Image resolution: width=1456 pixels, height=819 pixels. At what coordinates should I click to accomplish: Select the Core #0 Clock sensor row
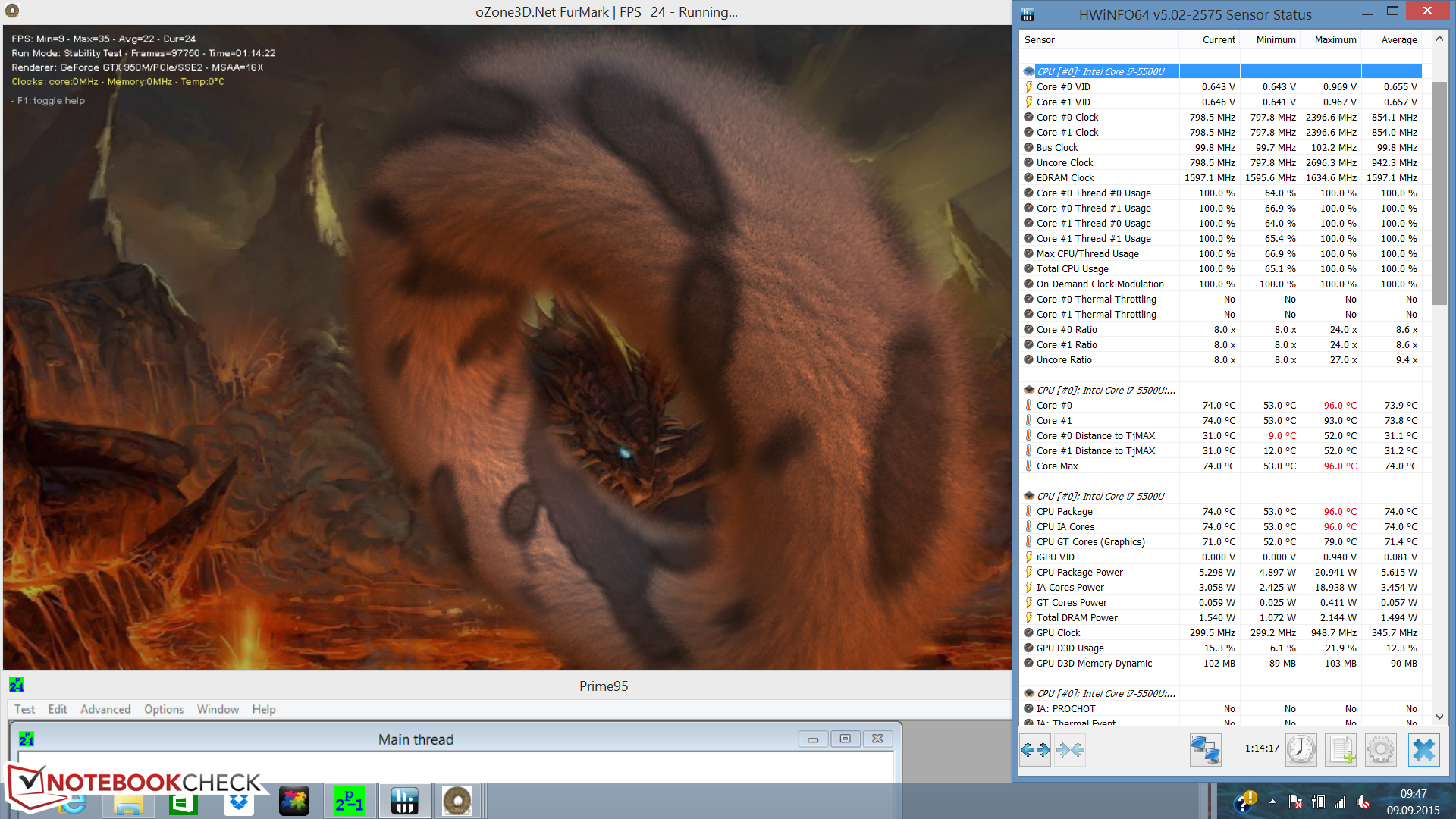pos(1067,117)
